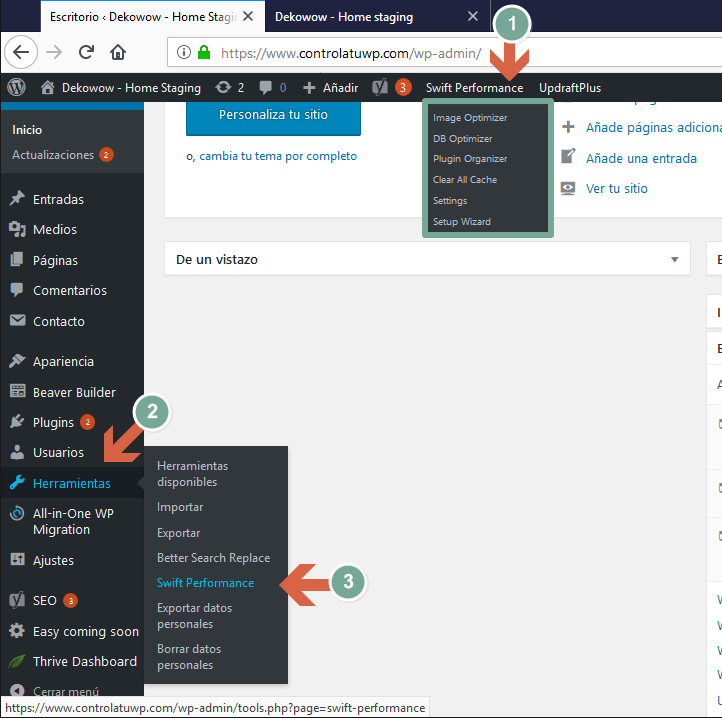Click the Herramientas wrench icon
This screenshot has width=722, height=718.
(x=17, y=482)
